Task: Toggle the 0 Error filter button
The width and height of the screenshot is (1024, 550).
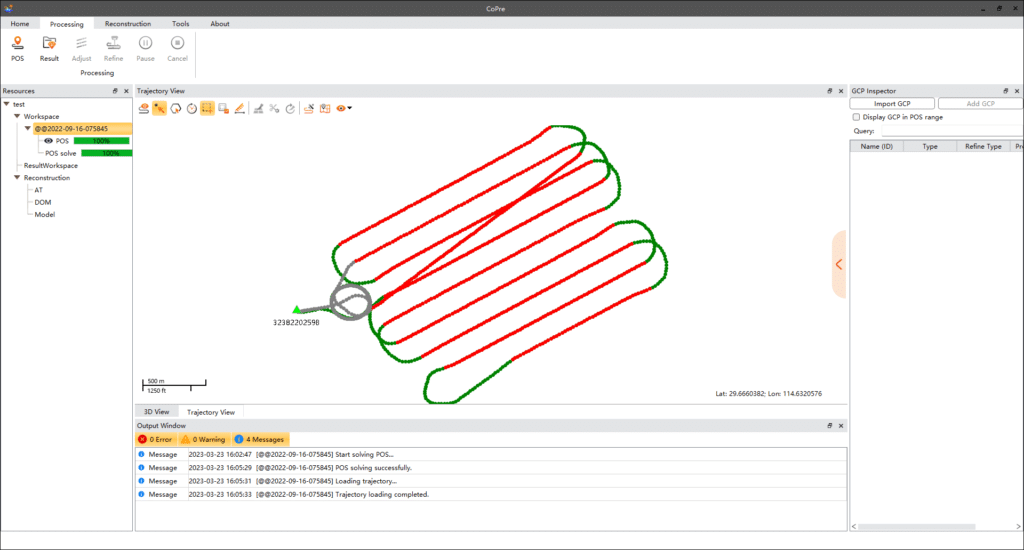Action: pos(155,439)
